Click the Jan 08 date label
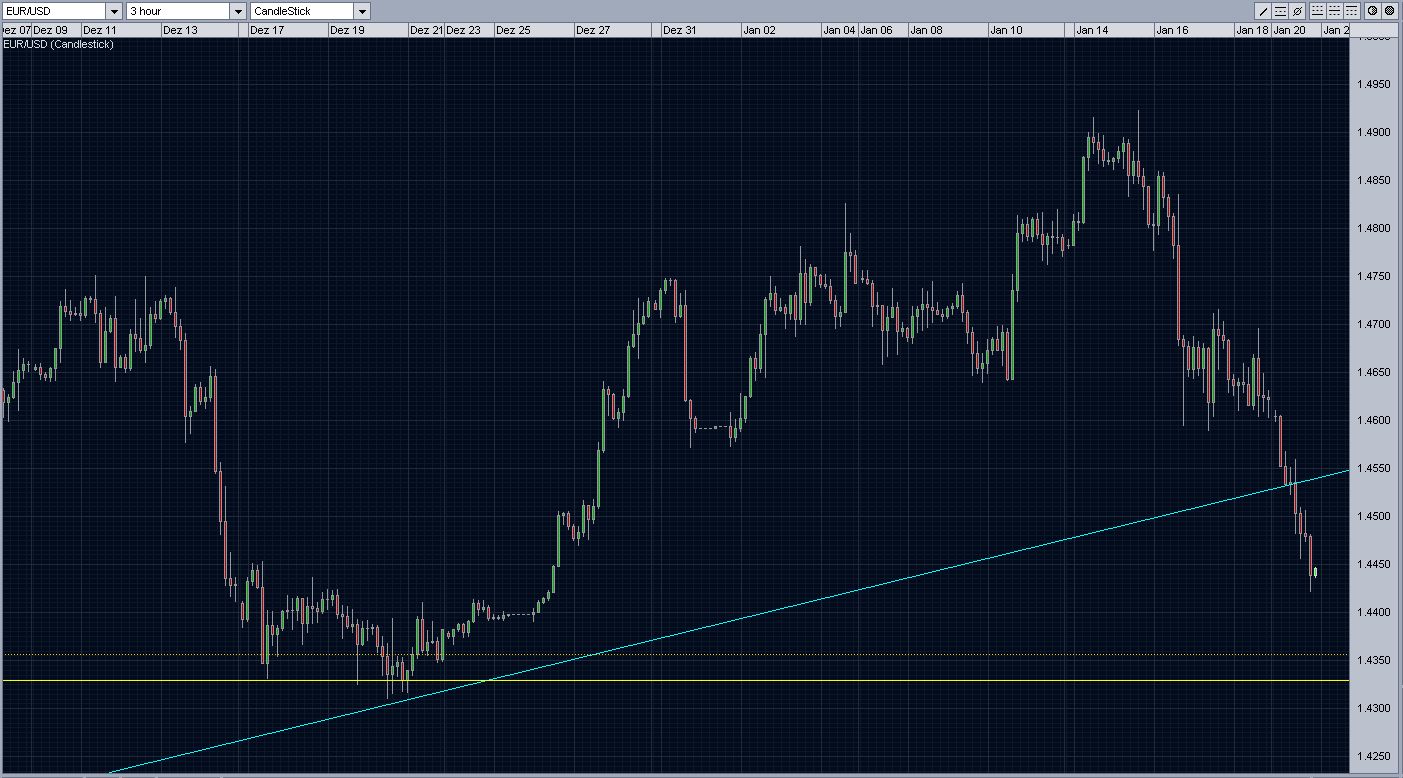The width and height of the screenshot is (1403, 778). click(925, 30)
